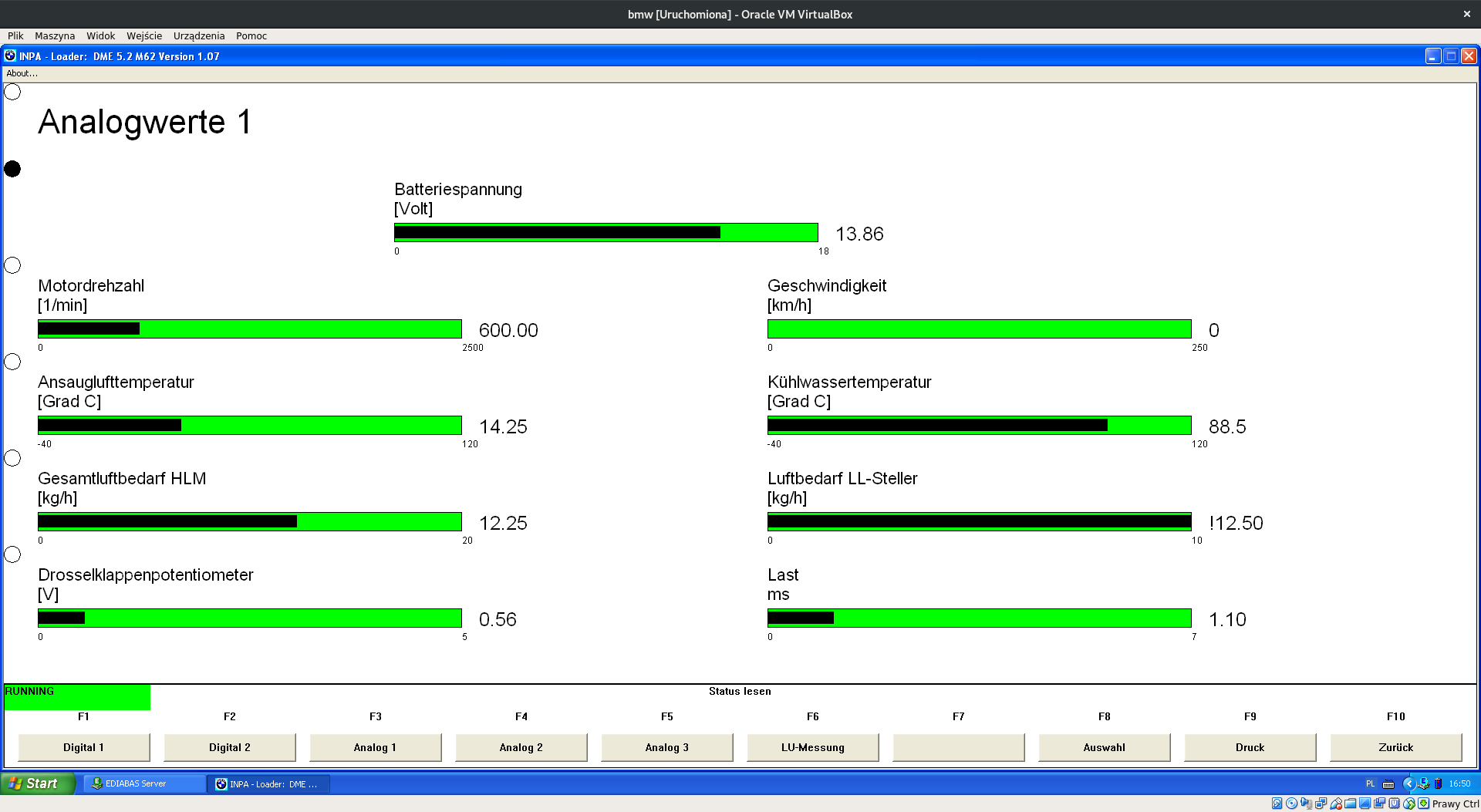
Task: Click the VirtualBox shared folders status icon
Action: (1351, 804)
